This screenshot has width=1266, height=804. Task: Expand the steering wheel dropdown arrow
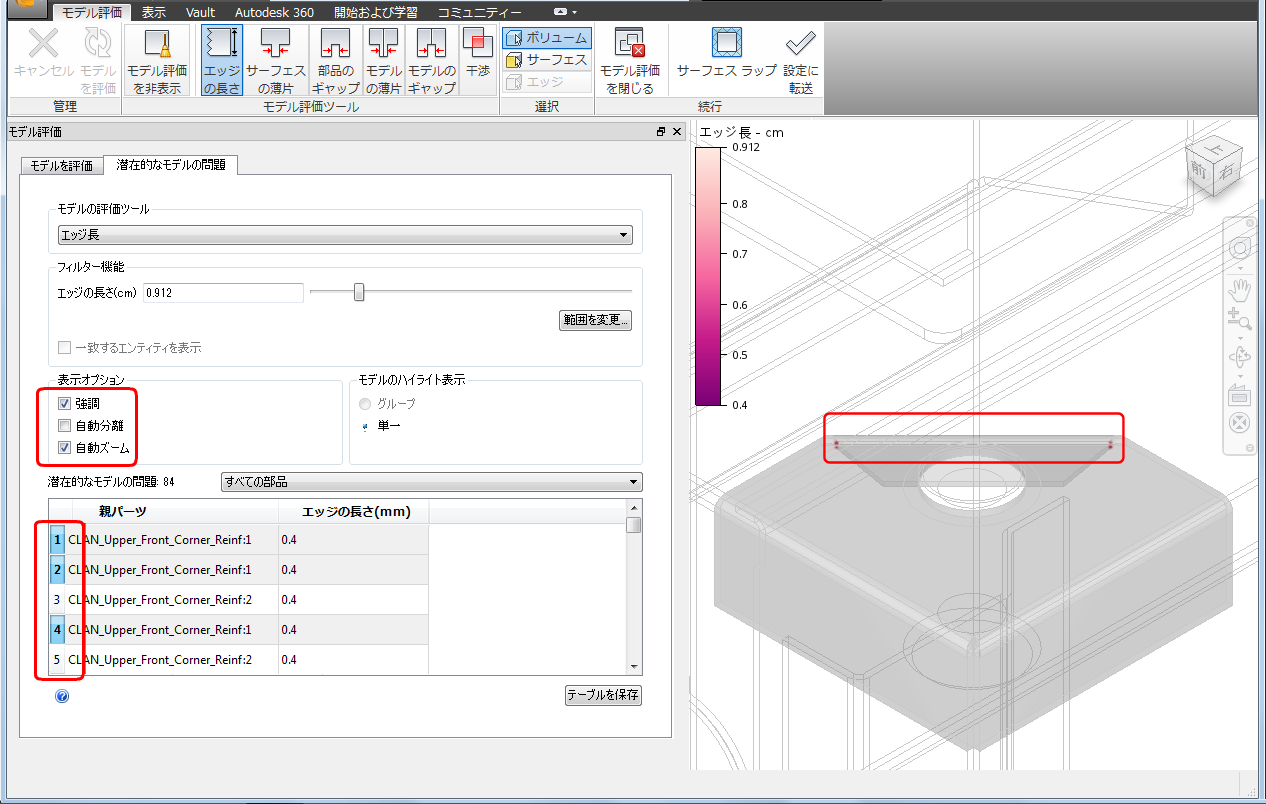click(x=1239, y=268)
